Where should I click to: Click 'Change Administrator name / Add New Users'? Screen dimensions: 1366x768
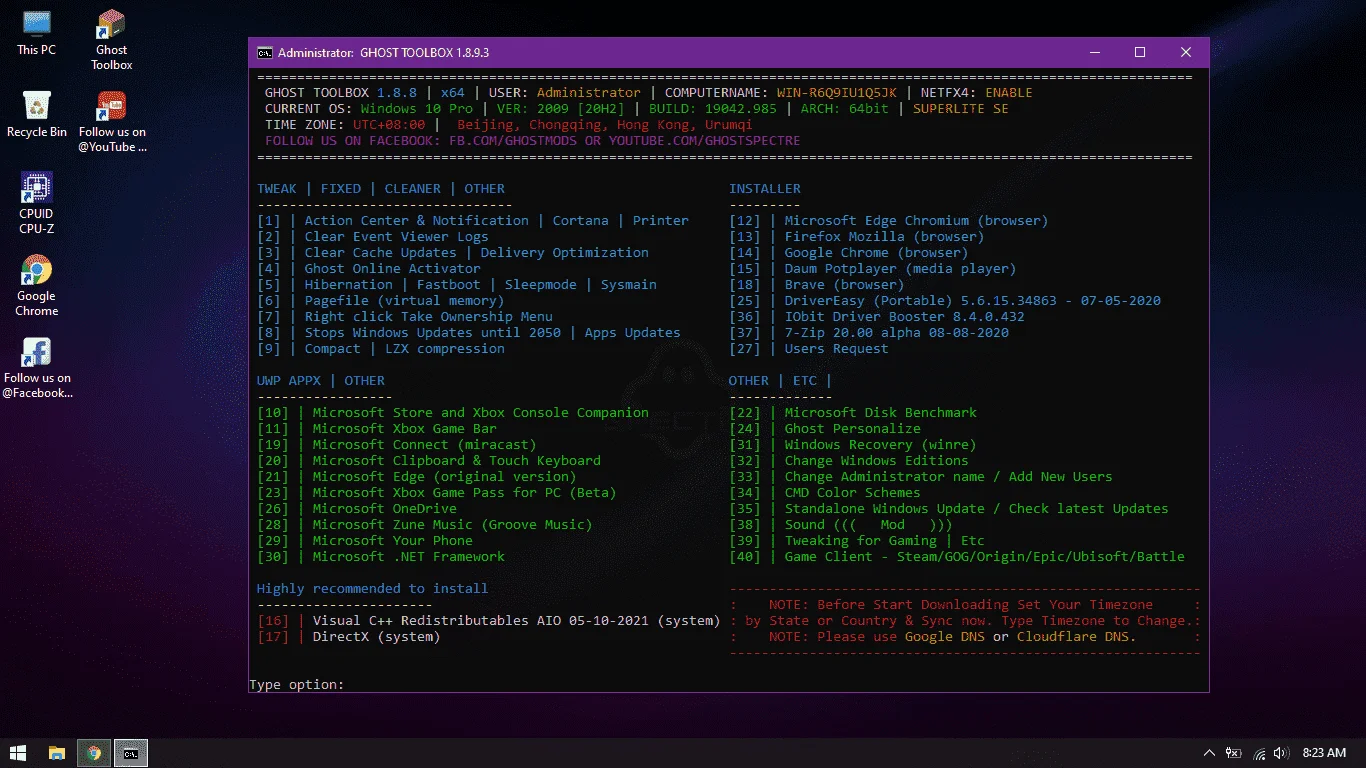(949, 477)
